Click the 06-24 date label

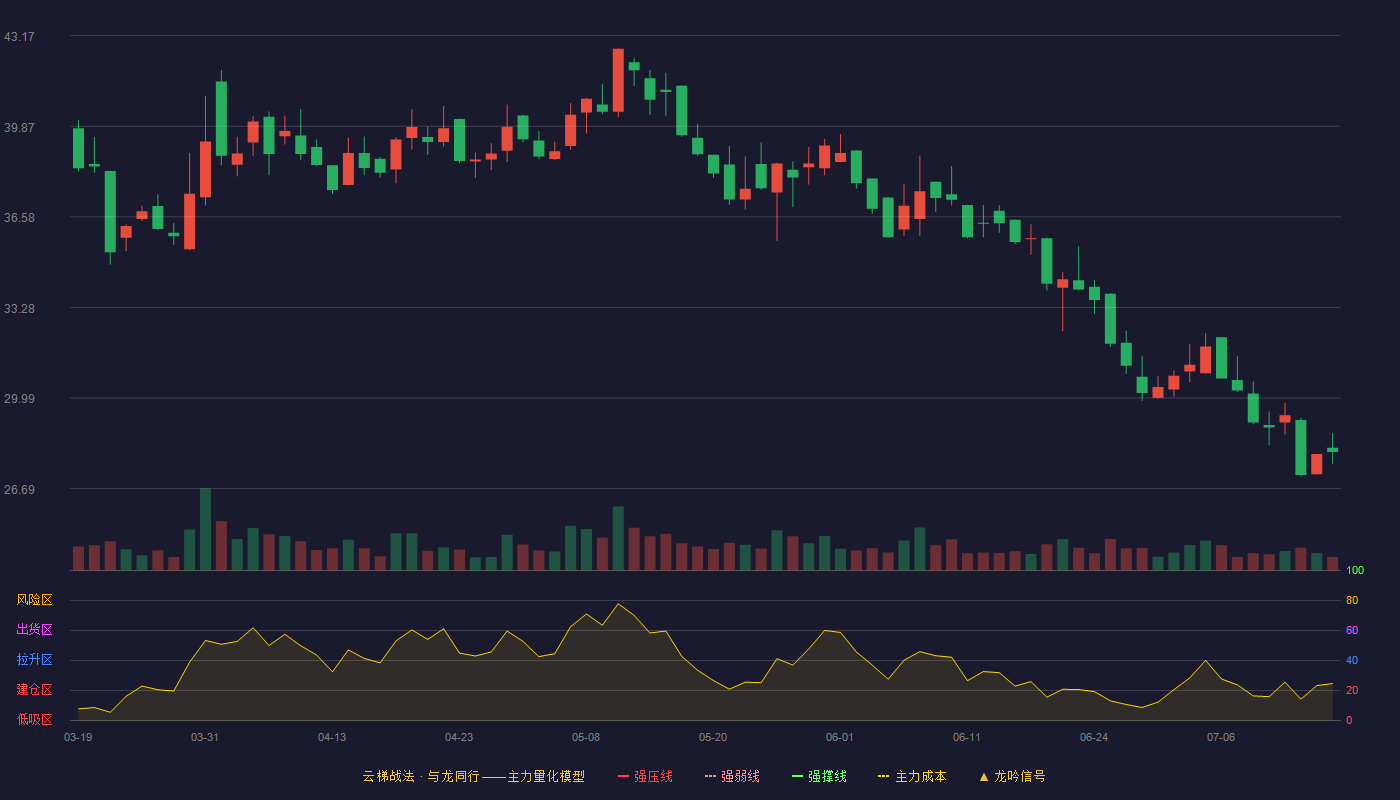pos(1094,737)
